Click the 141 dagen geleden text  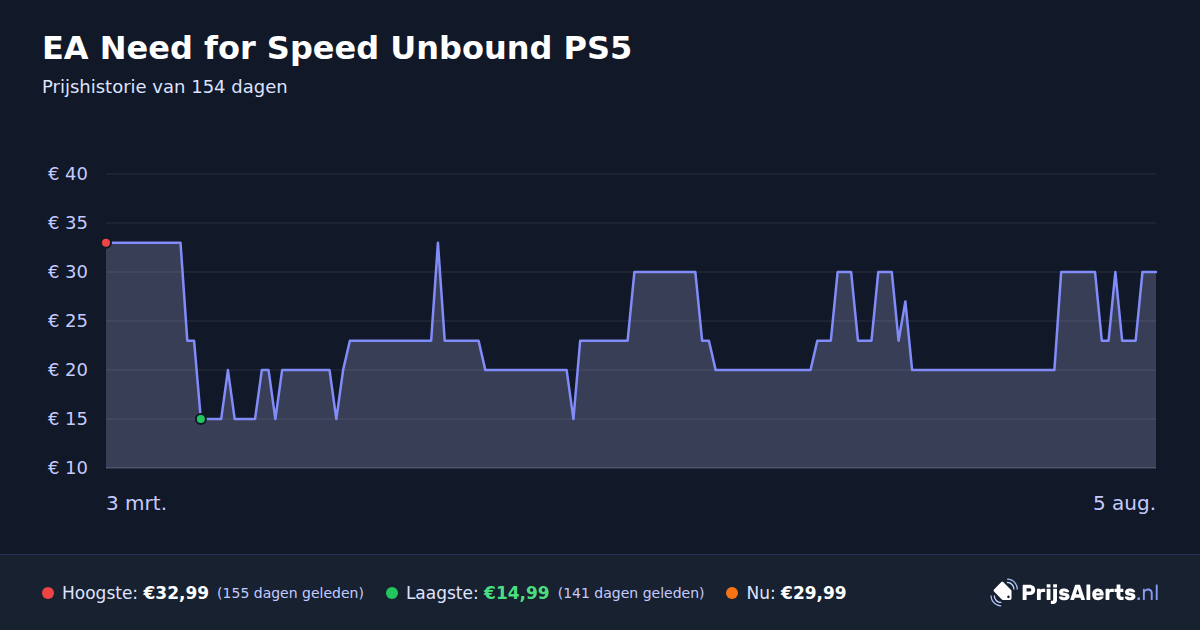pyautogui.click(x=631, y=593)
